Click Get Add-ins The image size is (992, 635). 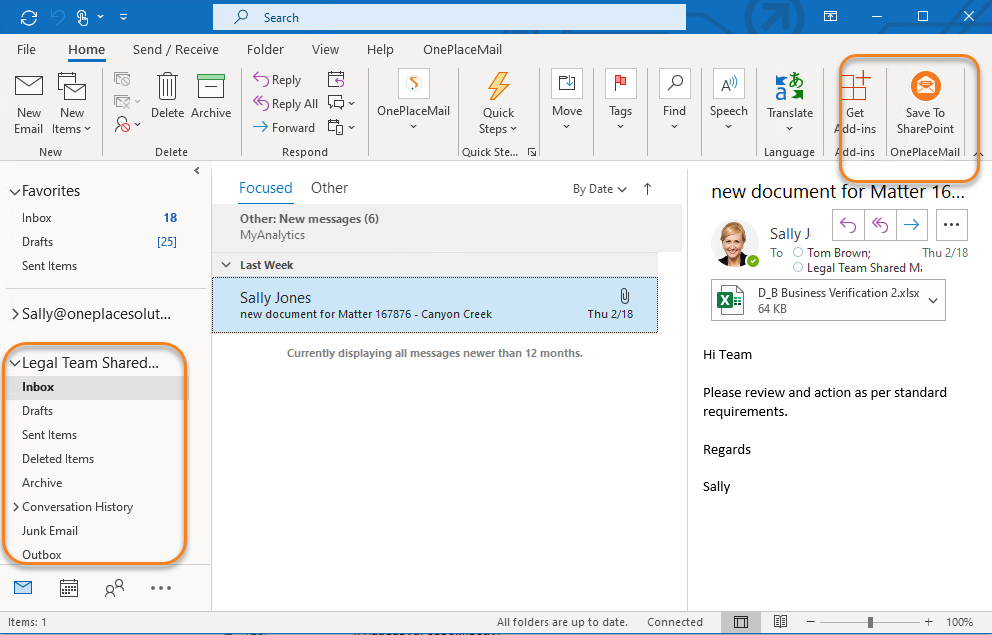(855, 102)
